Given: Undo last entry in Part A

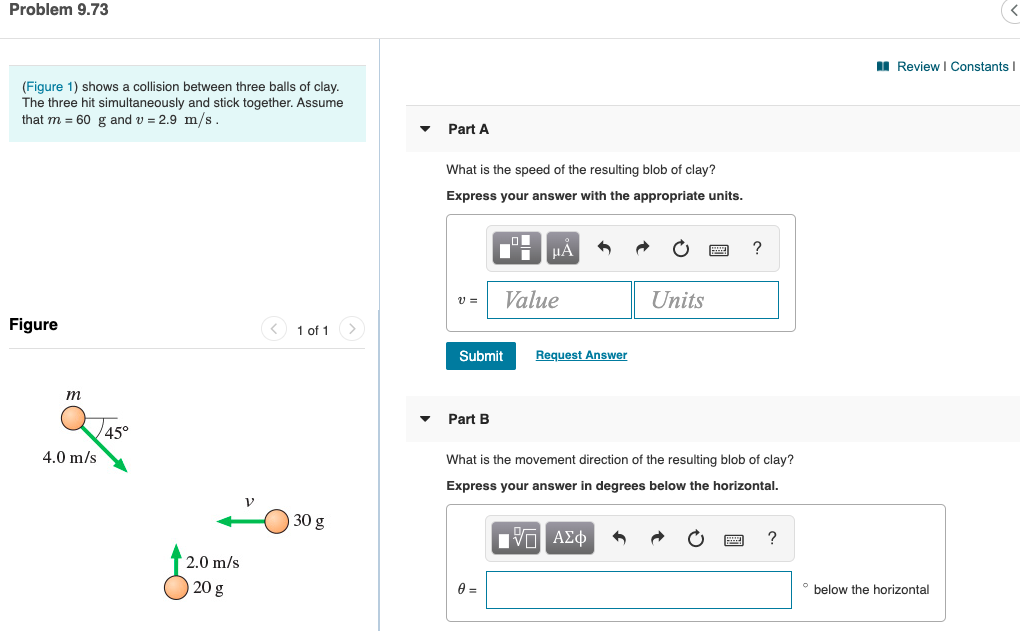Looking at the screenshot, I should [604, 248].
